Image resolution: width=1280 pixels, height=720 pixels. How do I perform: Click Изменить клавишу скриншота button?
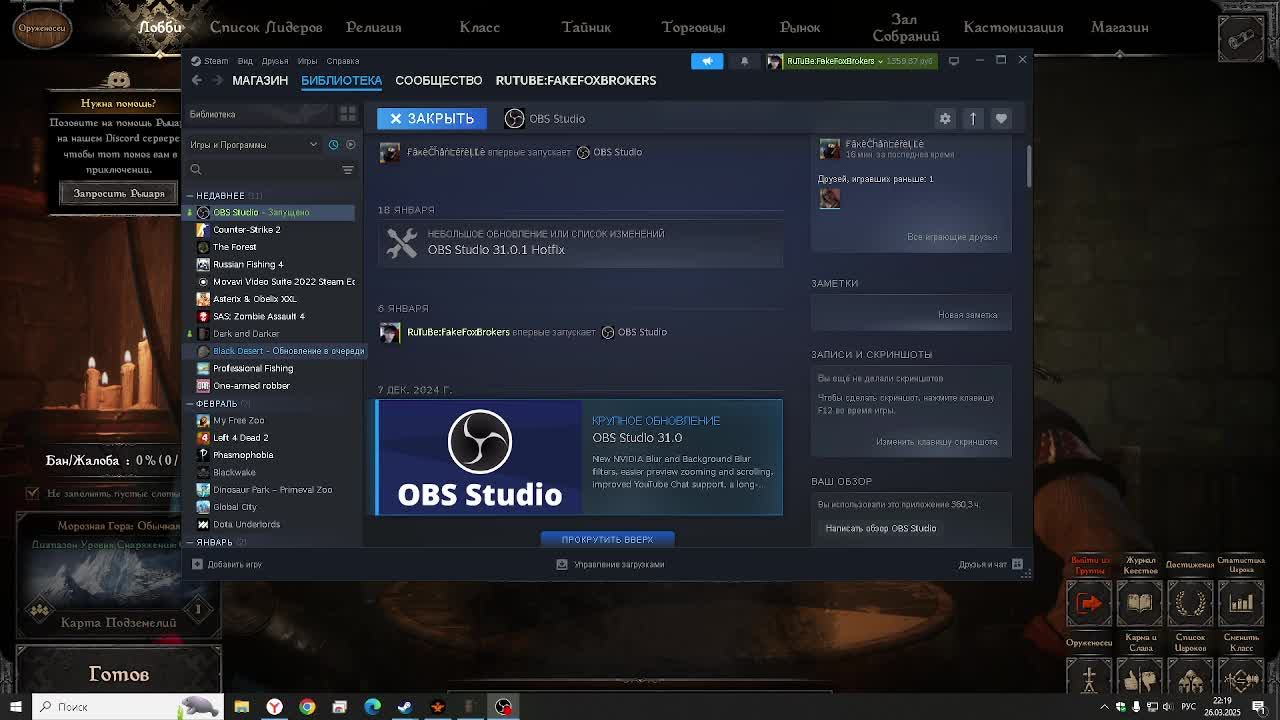[x=937, y=442]
